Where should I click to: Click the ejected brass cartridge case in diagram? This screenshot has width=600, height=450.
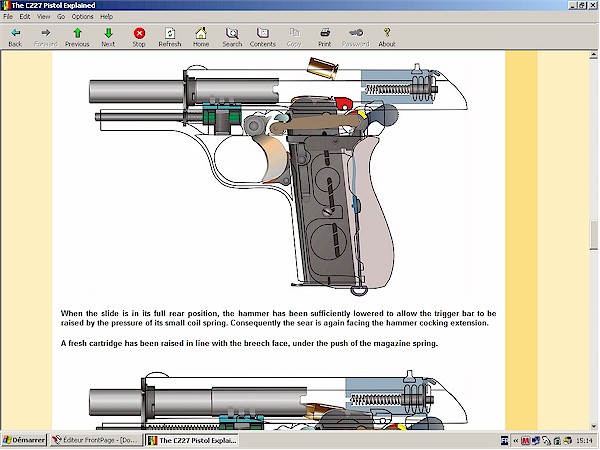coord(323,68)
